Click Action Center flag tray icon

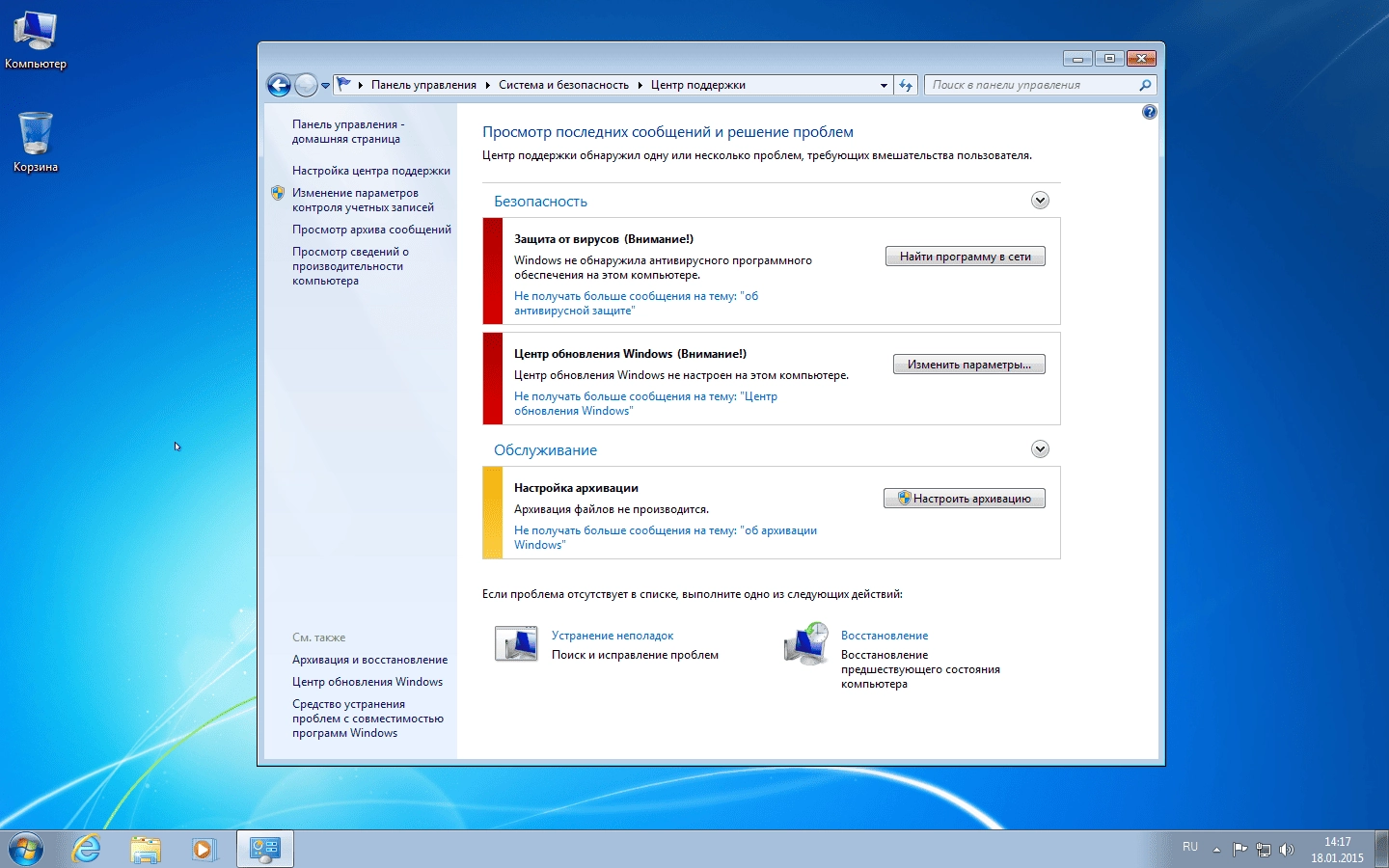(1240, 850)
